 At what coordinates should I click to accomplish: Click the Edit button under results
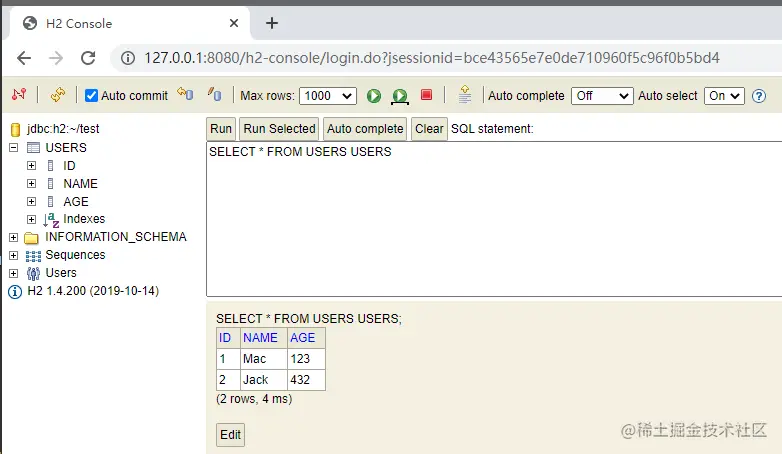click(230, 435)
